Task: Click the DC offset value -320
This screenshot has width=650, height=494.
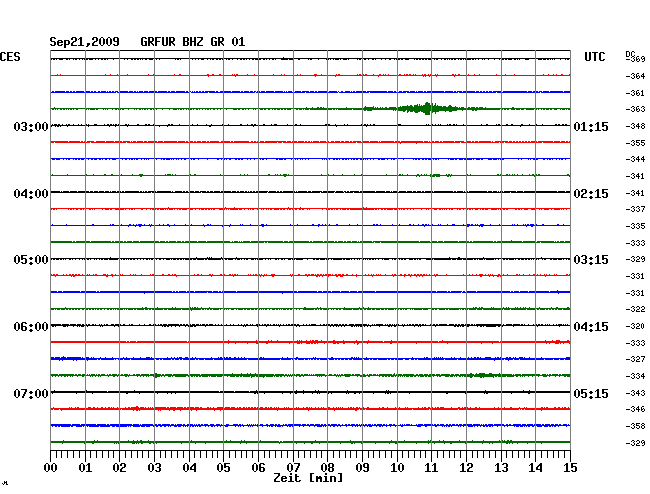Action: 635,326
